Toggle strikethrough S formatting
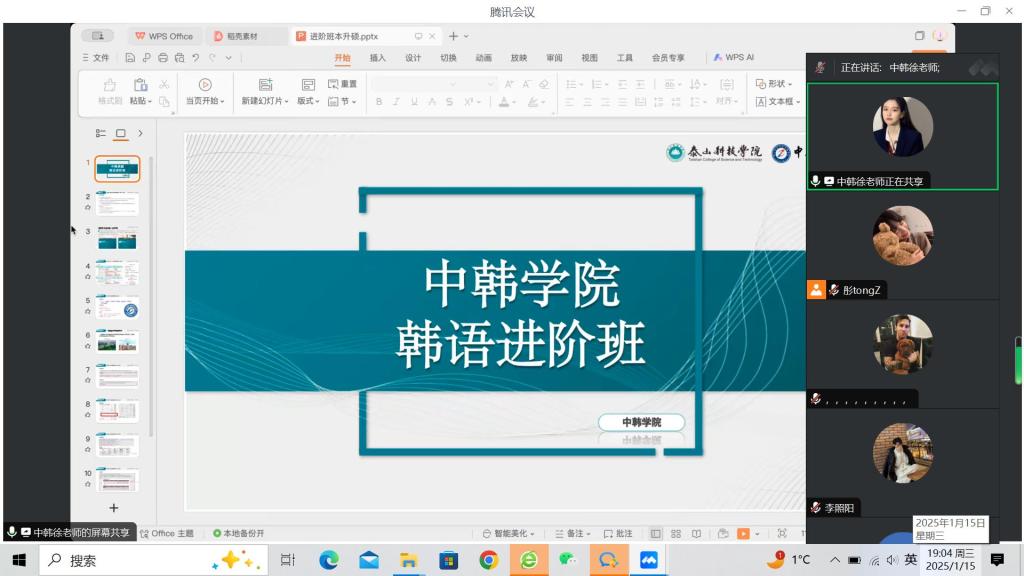1024x576 pixels. tap(449, 102)
